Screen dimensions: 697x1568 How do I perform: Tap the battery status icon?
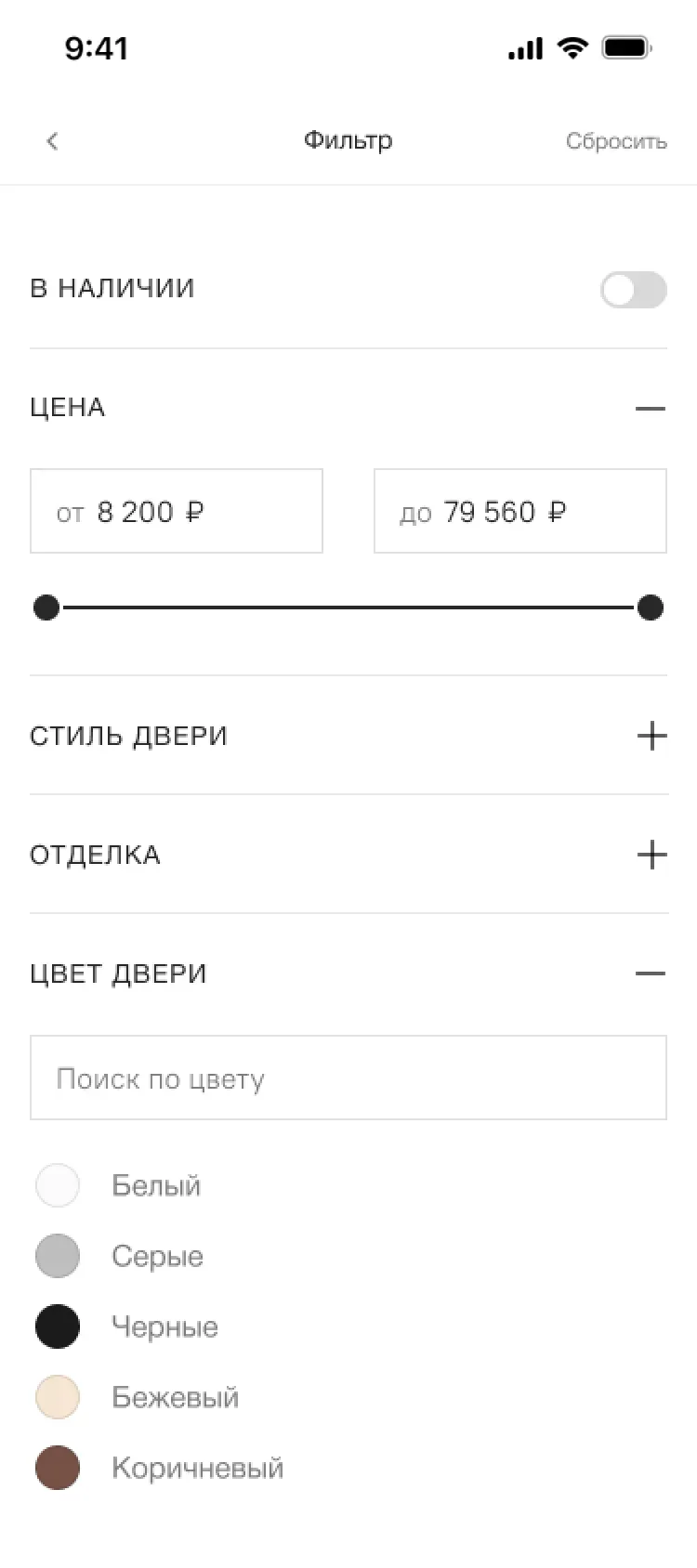coord(627,47)
